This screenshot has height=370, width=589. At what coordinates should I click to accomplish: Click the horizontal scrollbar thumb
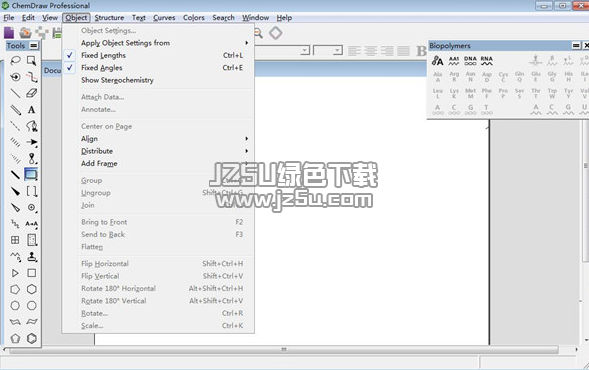tap(284, 349)
